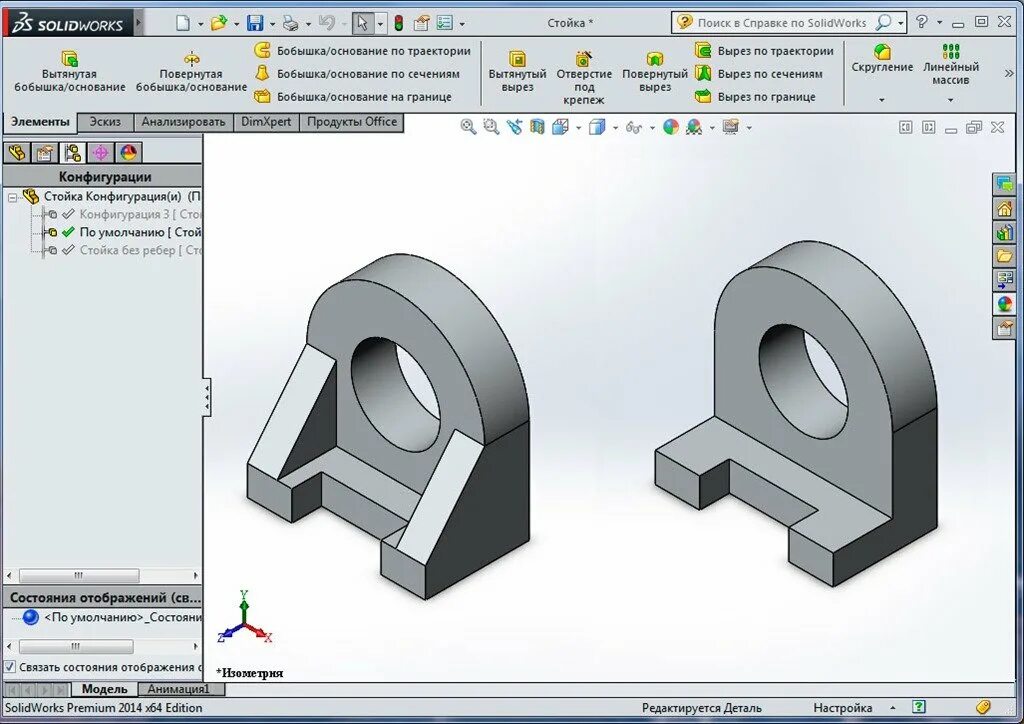Switch to the Анализировать tab
This screenshot has width=1024, height=724.
(184, 122)
